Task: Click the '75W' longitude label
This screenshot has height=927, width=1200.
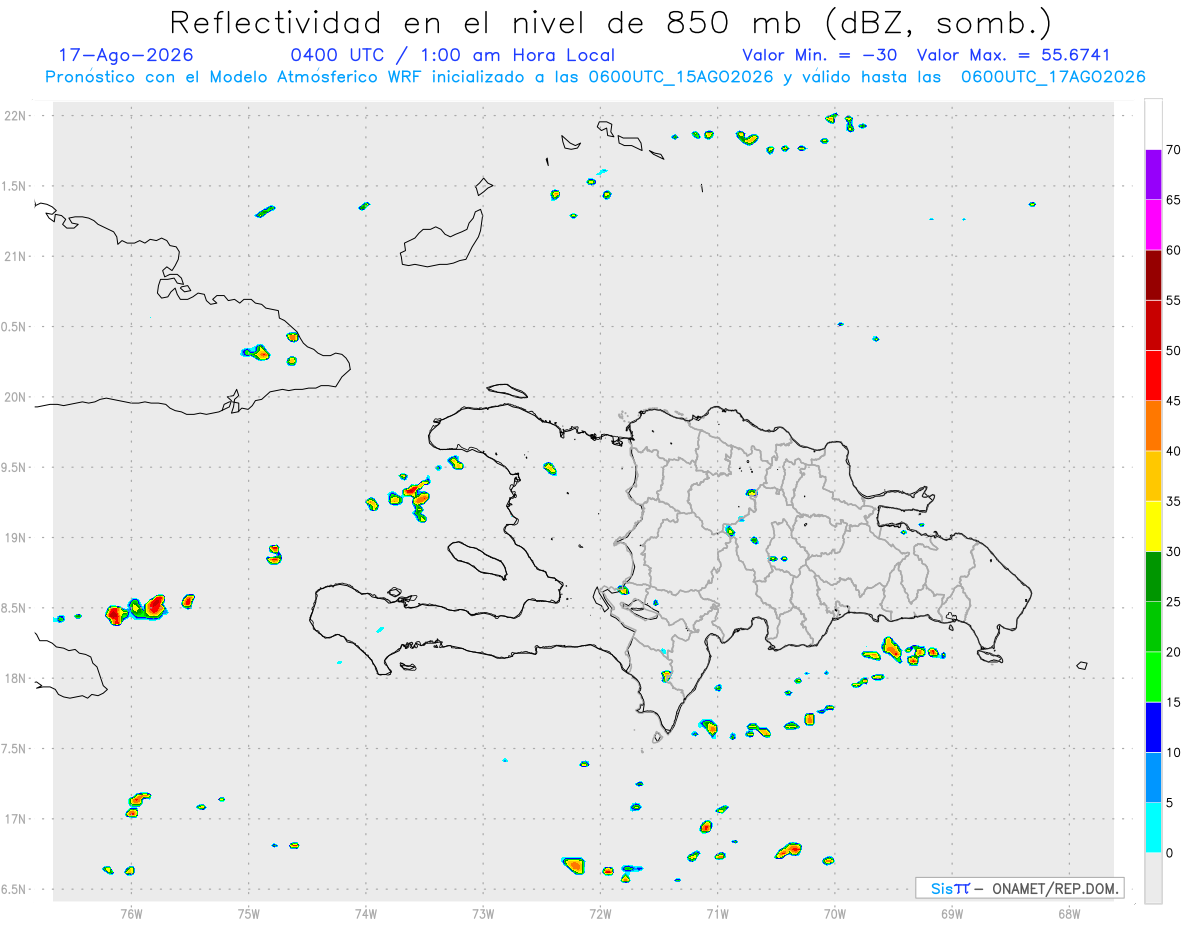Action: (x=249, y=913)
